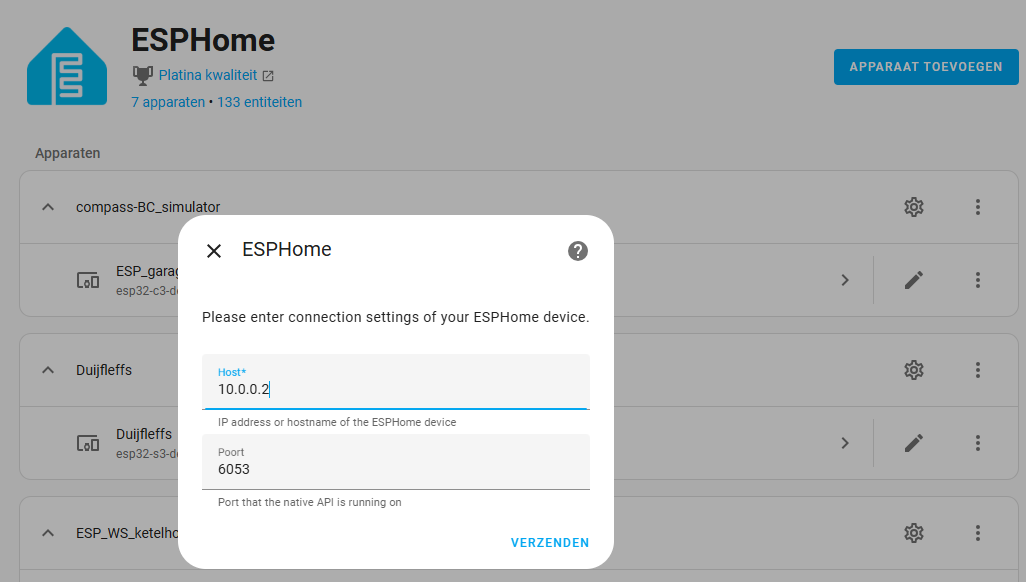
Task: Open the Platina kwaliteit link
Action: (x=208, y=75)
